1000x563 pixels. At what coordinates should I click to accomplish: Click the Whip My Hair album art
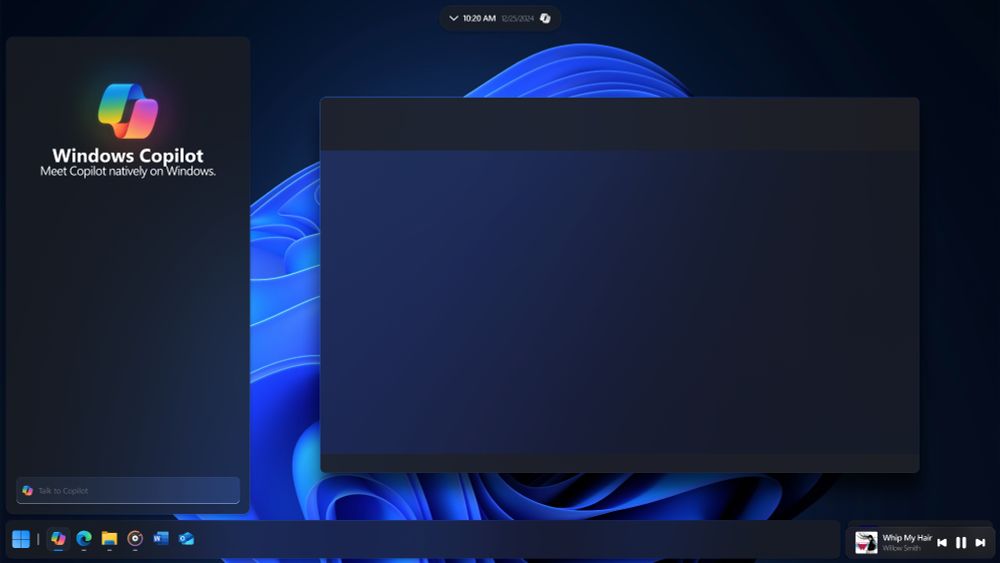866,543
